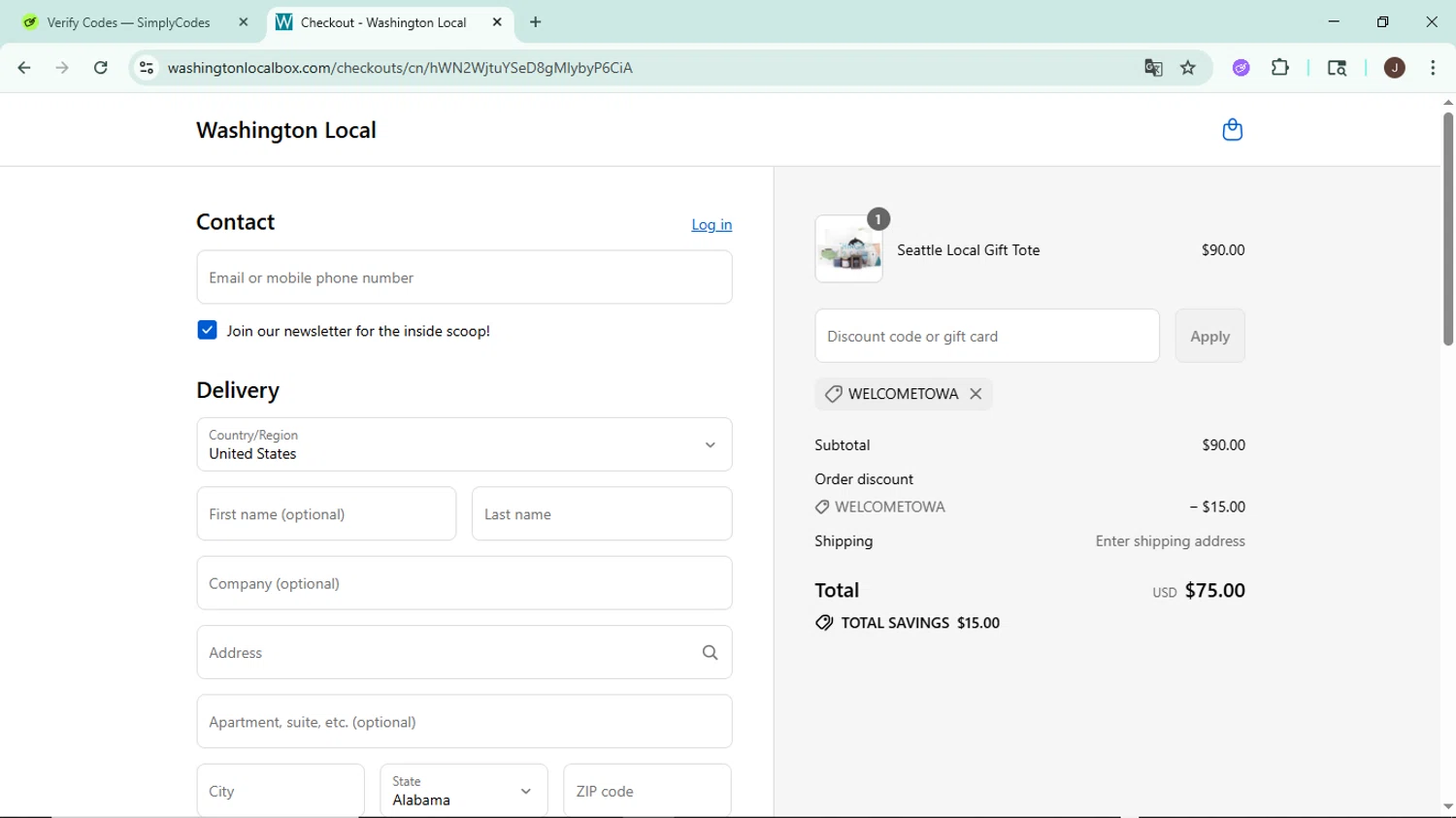Viewport: 1456px width, 818px height.
Task: Open a new browser tab
Action: coord(536,22)
